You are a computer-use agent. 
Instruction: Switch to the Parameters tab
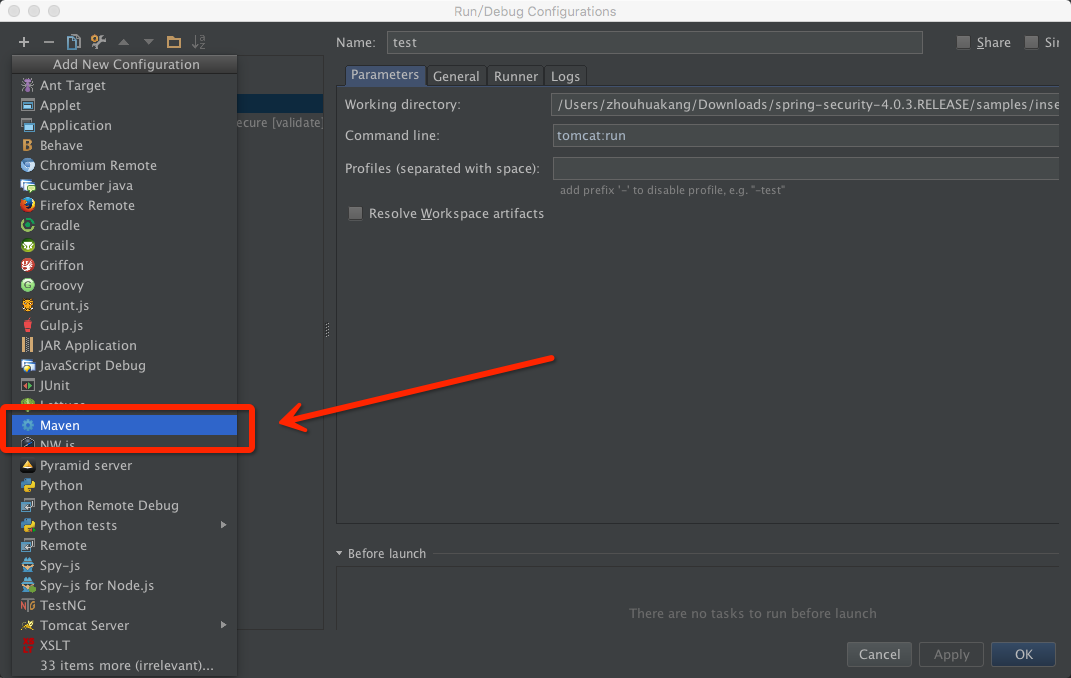coord(385,75)
